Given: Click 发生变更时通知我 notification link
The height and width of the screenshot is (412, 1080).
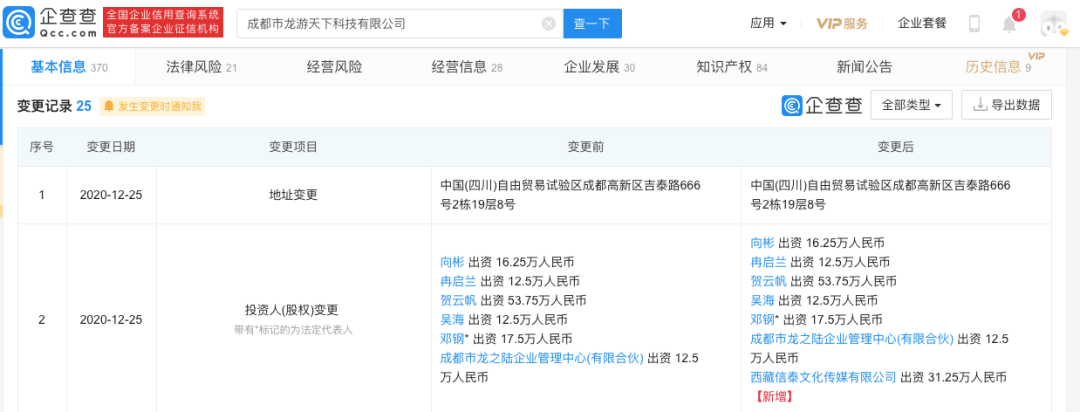Looking at the screenshot, I should click(x=160, y=106).
